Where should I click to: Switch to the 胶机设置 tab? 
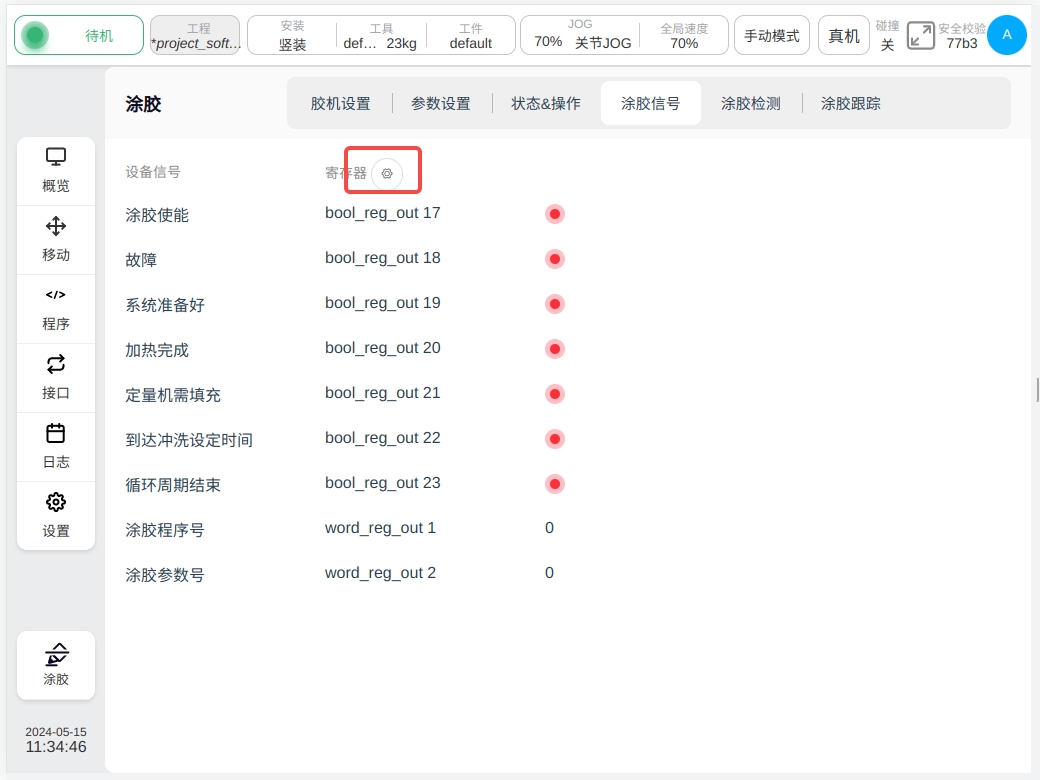340,103
